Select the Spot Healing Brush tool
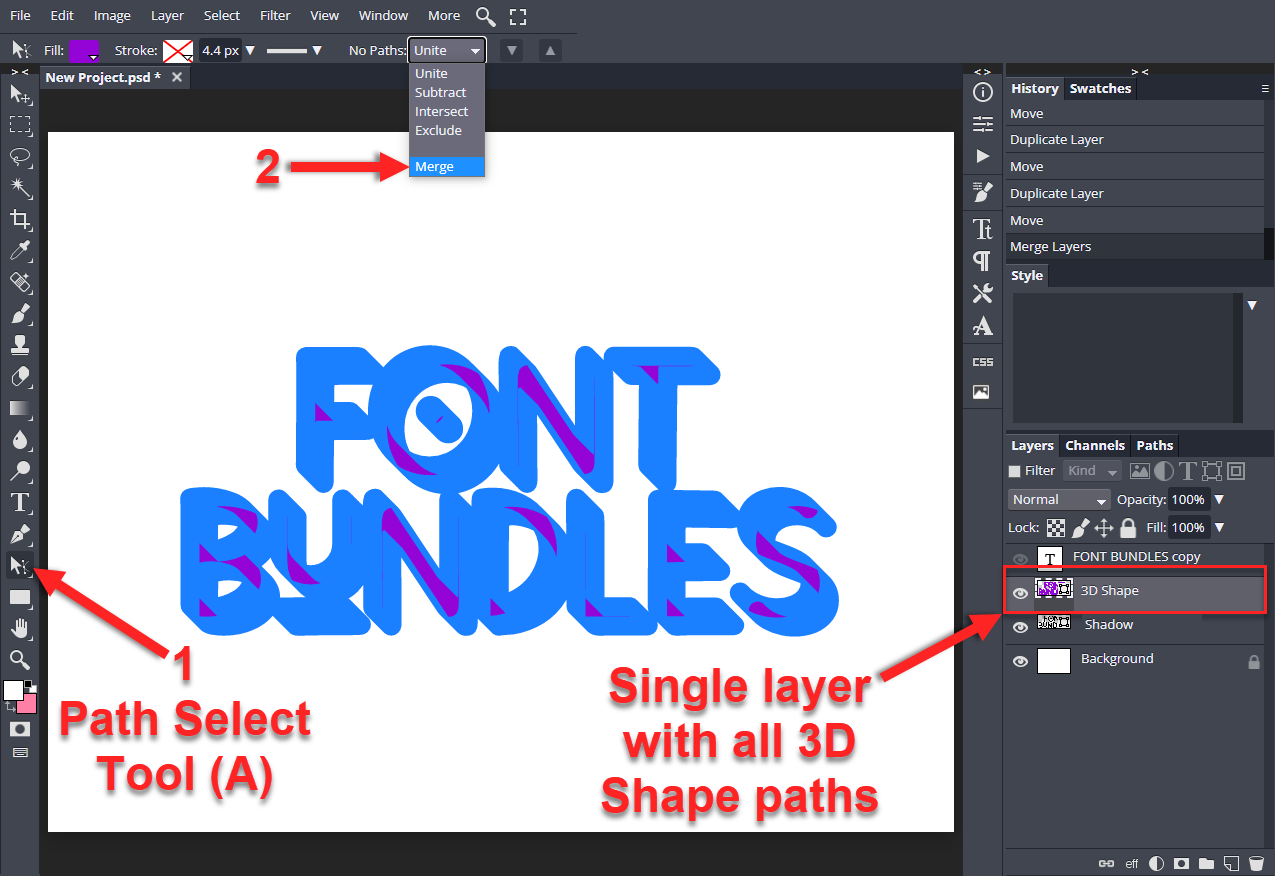This screenshot has width=1275, height=876. click(x=20, y=283)
